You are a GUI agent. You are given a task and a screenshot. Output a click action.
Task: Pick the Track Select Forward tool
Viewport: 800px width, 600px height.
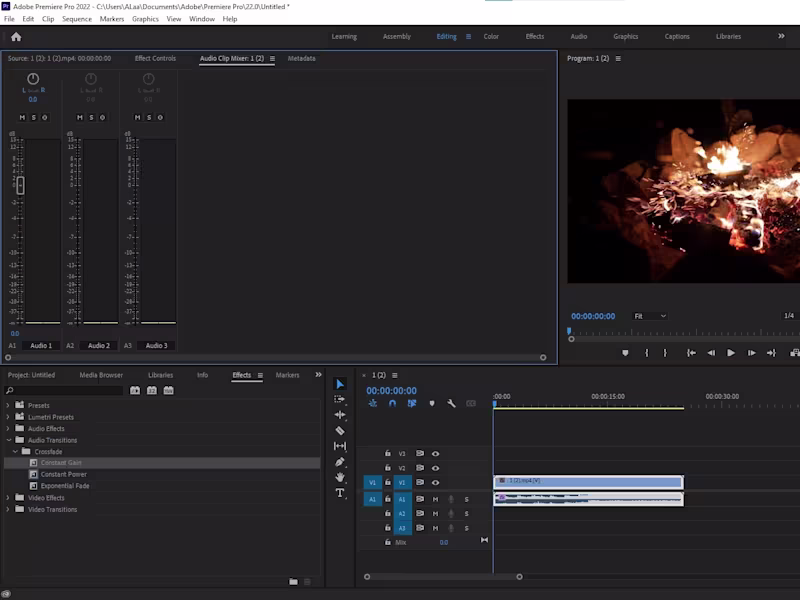click(x=340, y=399)
